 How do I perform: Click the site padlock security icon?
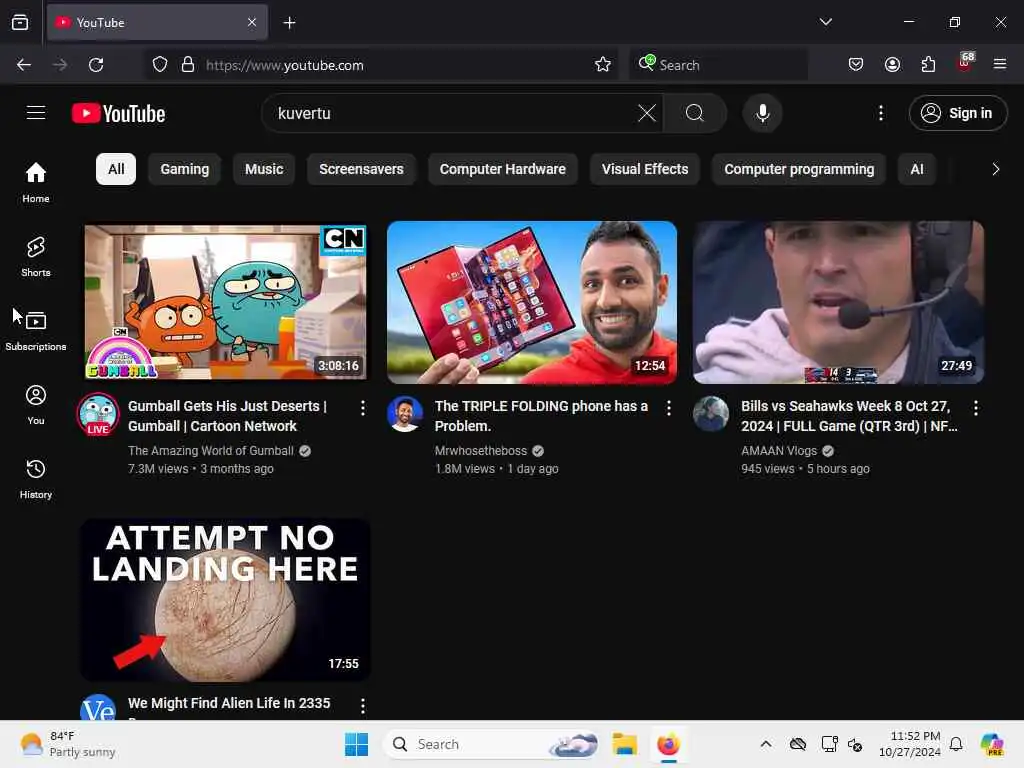click(x=188, y=65)
